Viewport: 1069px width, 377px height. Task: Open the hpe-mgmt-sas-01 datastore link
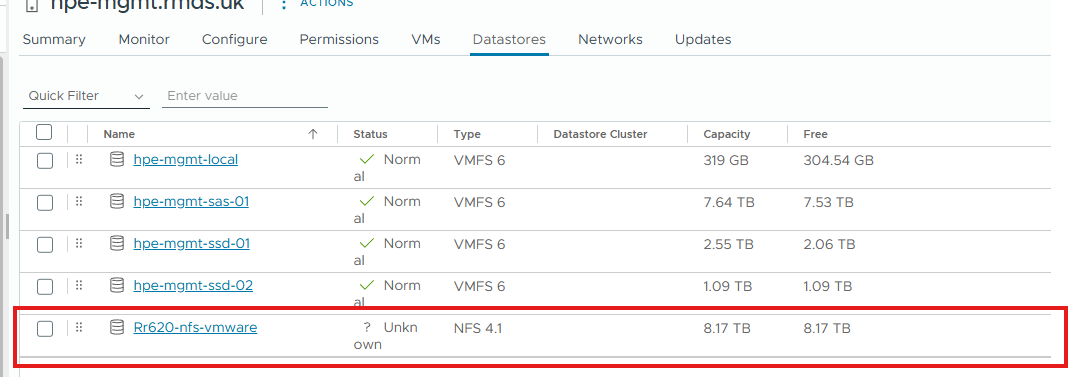pyautogui.click(x=191, y=202)
